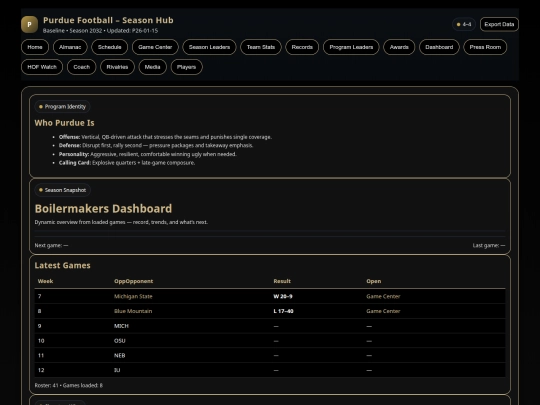Viewport: 540px width, 405px height.
Task: Click the NEB opponent cell
Action: 120,355
